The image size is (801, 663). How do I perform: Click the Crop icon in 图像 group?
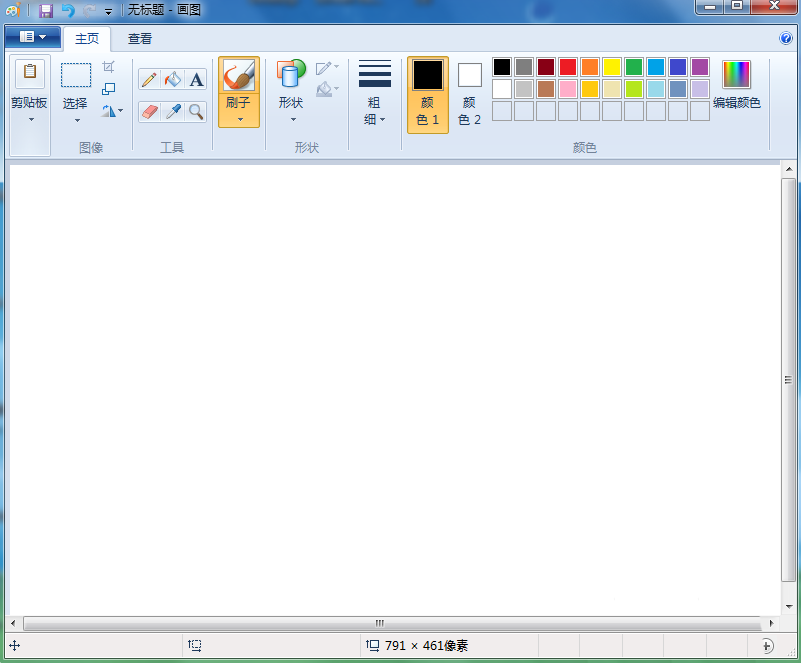click(109, 67)
